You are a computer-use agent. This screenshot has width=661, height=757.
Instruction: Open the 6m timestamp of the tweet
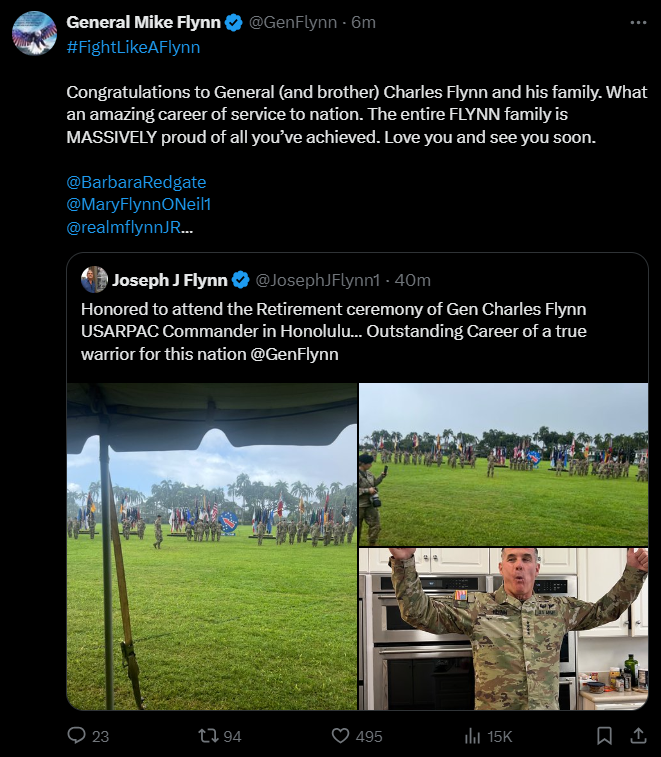tap(363, 23)
